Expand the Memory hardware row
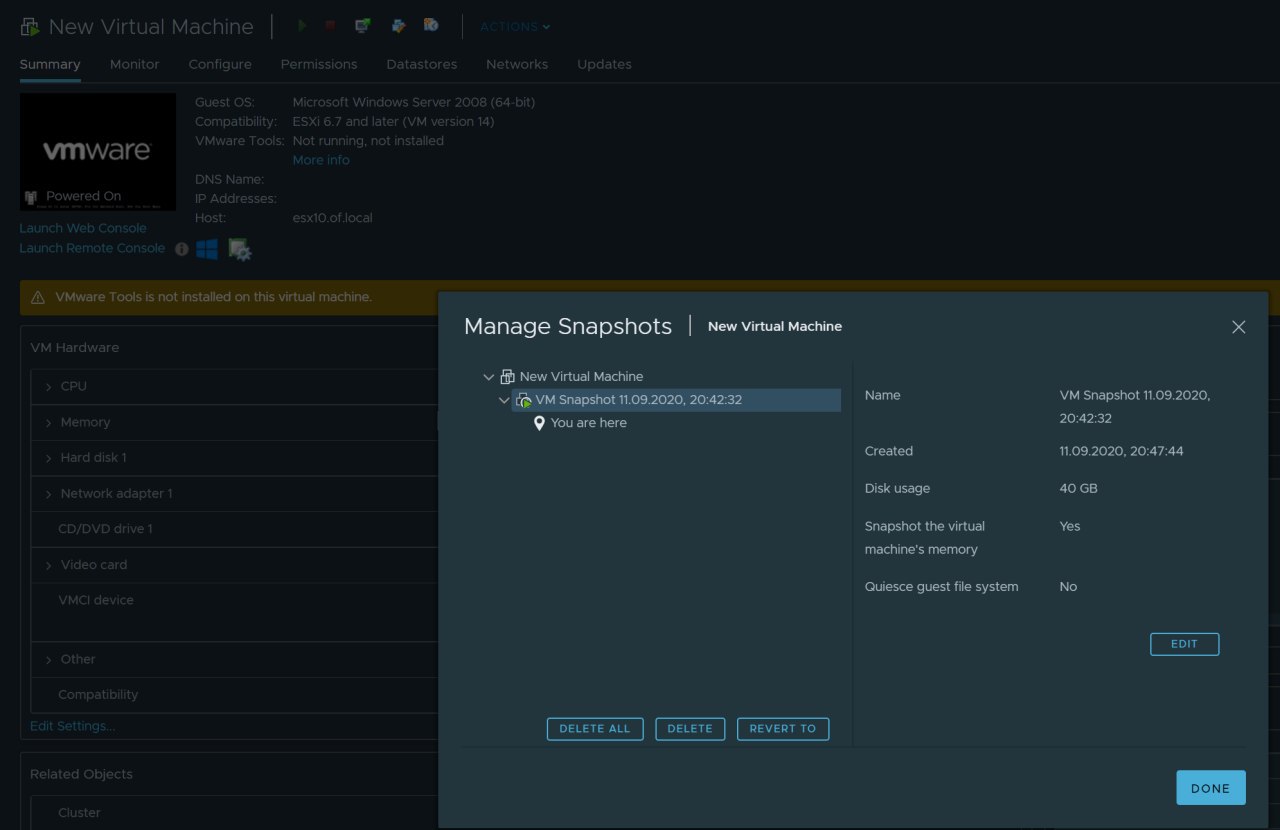This screenshot has height=830, width=1280. click(x=48, y=423)
